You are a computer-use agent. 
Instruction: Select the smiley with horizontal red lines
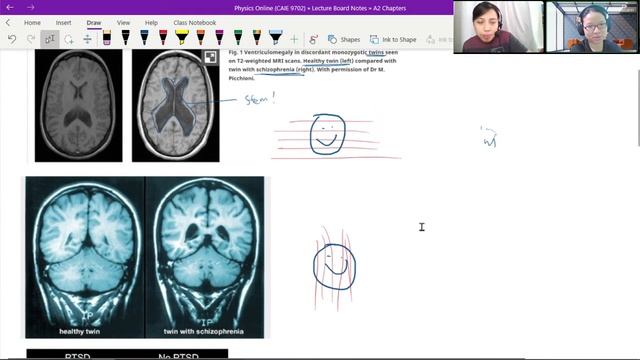335,136
